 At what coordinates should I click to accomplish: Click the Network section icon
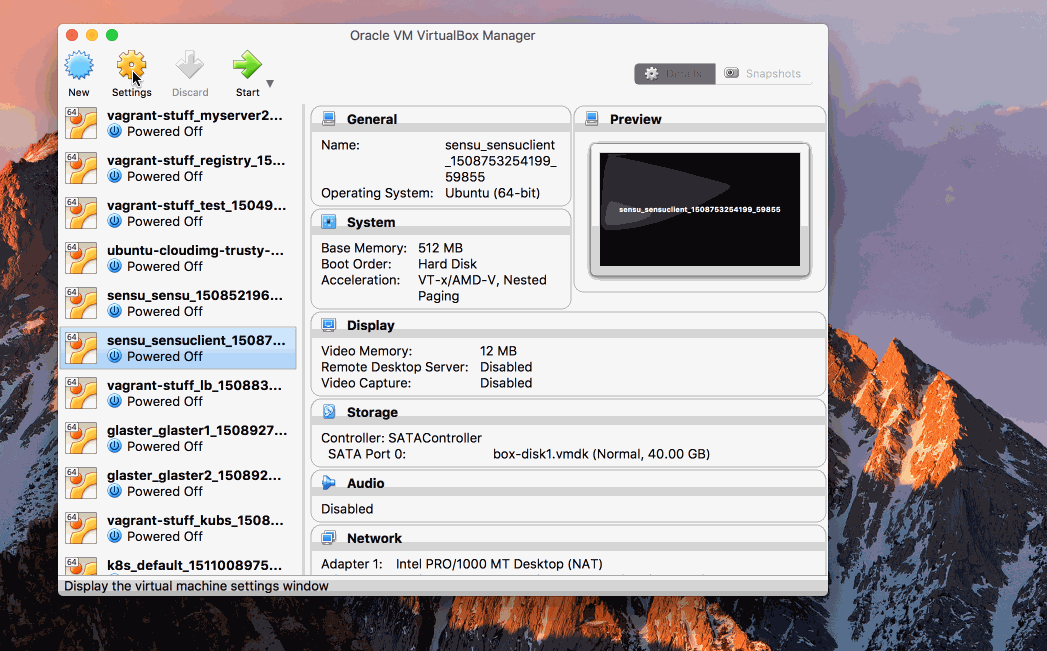[x=329, y=538]
